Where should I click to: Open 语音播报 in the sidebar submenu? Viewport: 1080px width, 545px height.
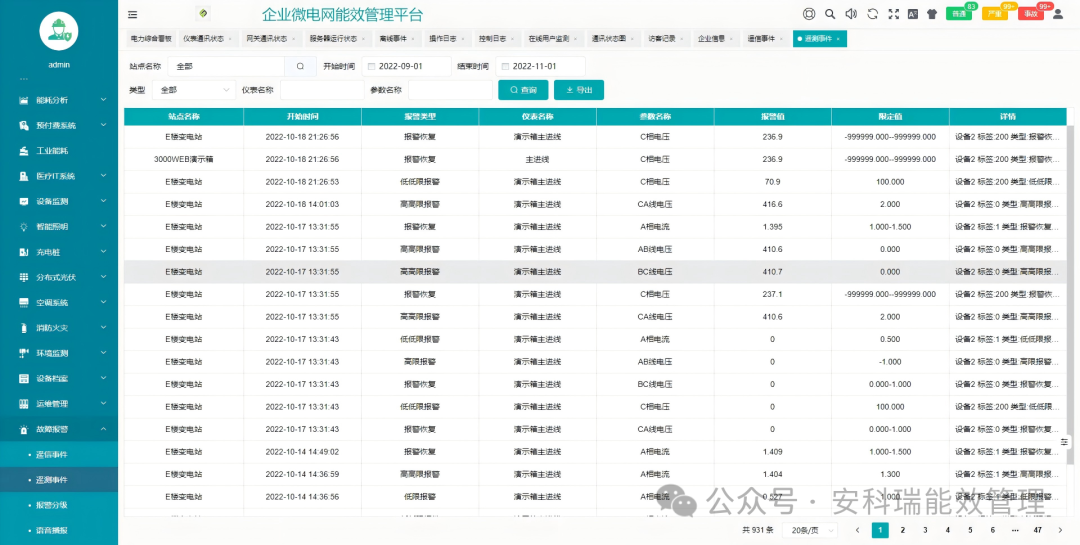52,531
